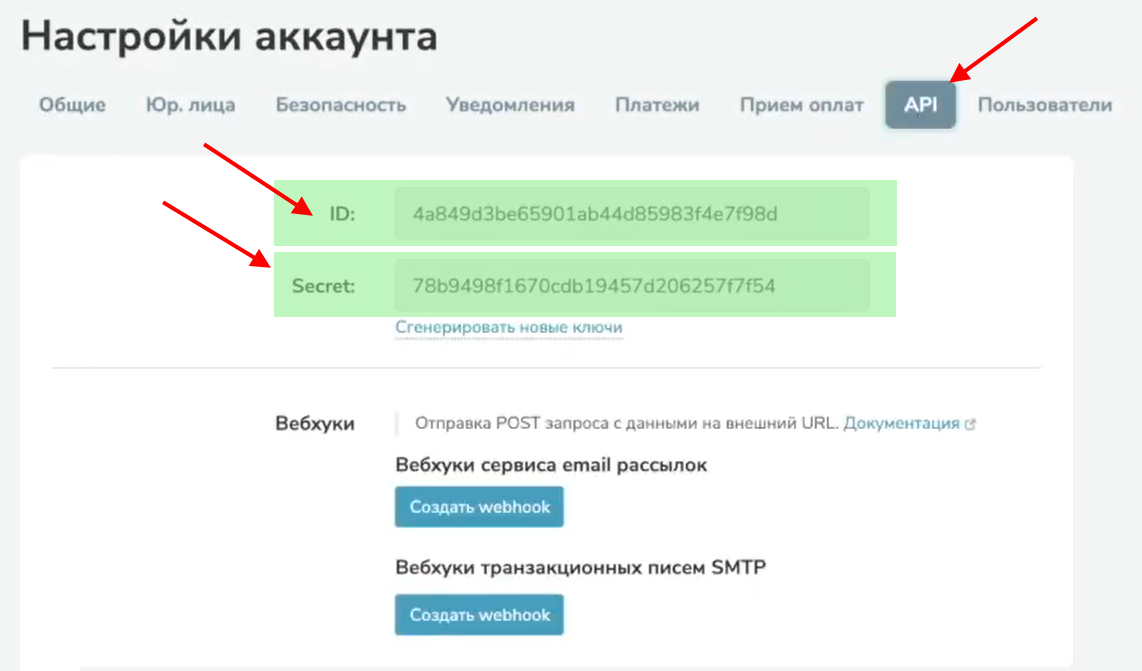Click the Вебхуки транзакционных писем SMTP heading
1142x671 pixels.
pyautogui.click(x=580, y=569)
